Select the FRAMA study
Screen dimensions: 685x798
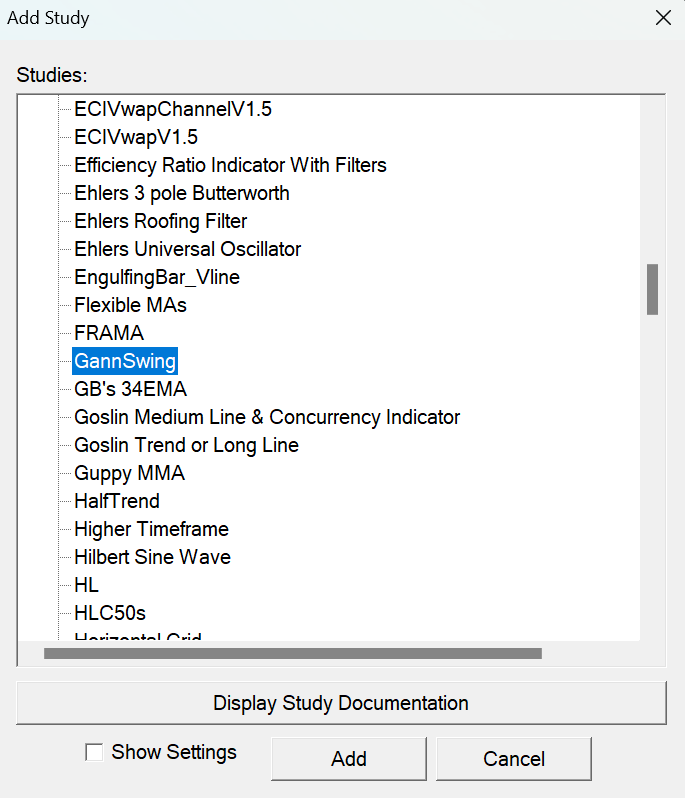pos(109,333)
